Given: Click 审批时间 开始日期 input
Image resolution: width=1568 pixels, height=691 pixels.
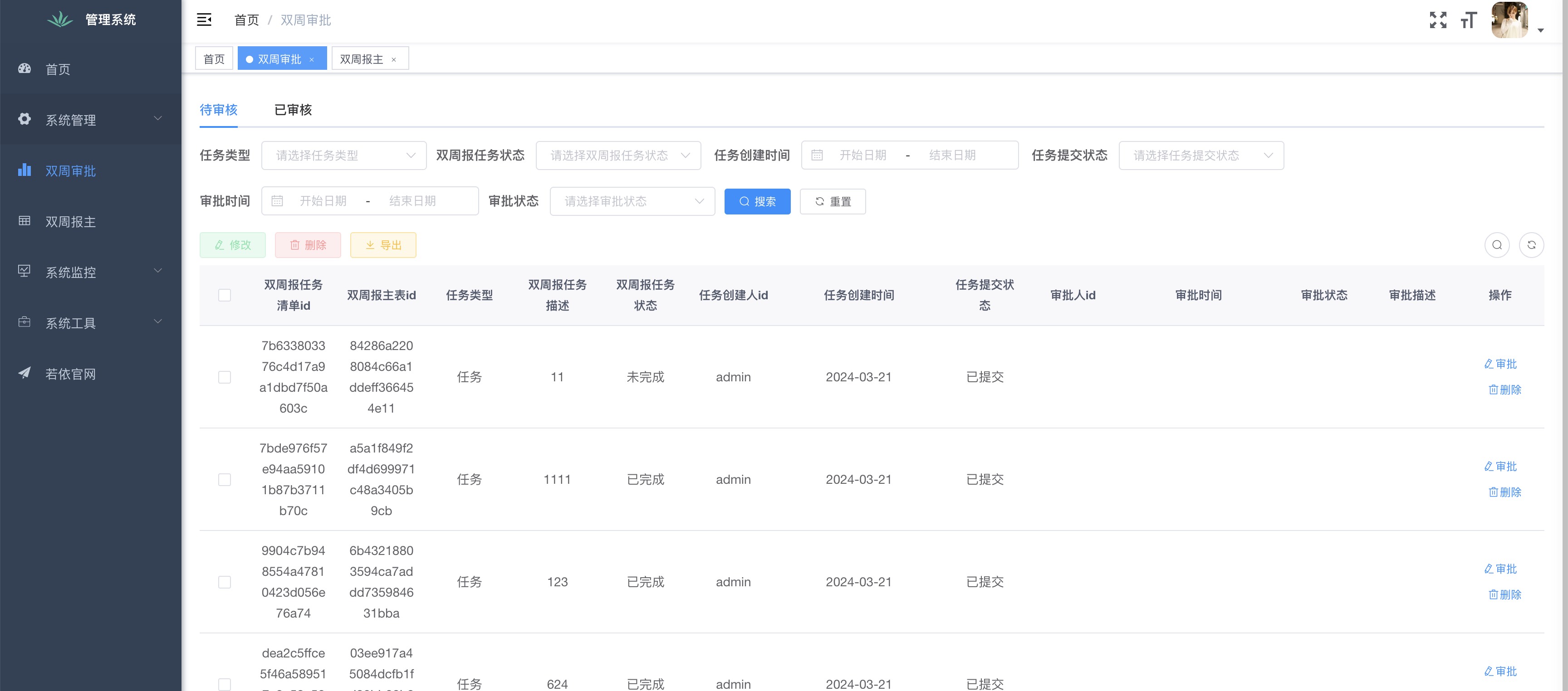Looking at the screenshot, I should point(323,201).
